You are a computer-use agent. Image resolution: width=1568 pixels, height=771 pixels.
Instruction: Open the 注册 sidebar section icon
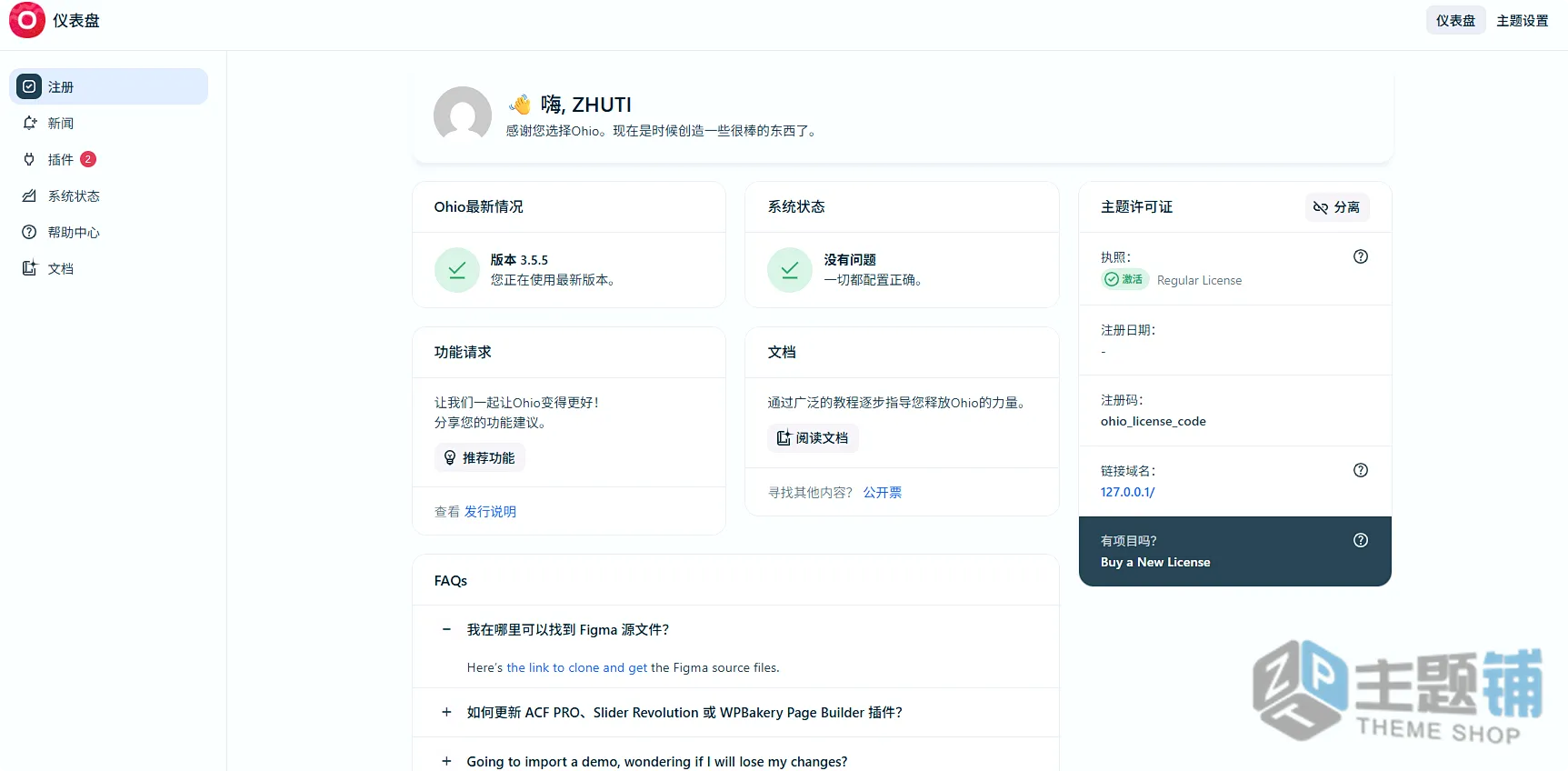[29, 86]
